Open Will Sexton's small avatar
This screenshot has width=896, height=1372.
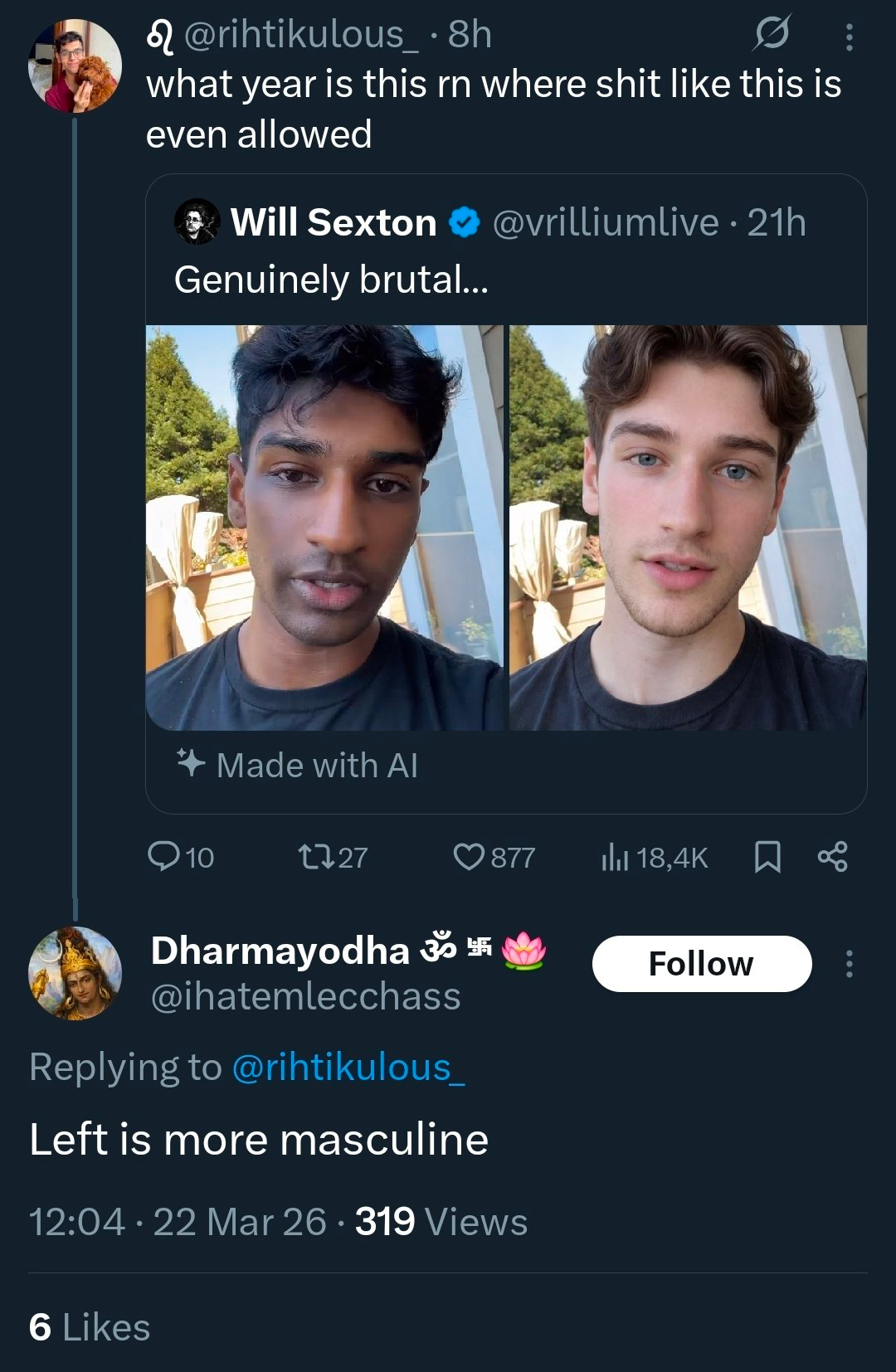tap(197, 222)
